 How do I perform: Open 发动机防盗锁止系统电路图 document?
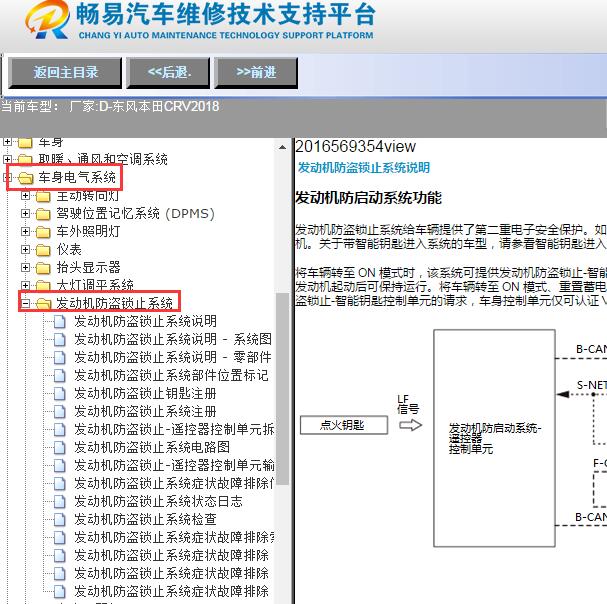click(x=152, y=447)
